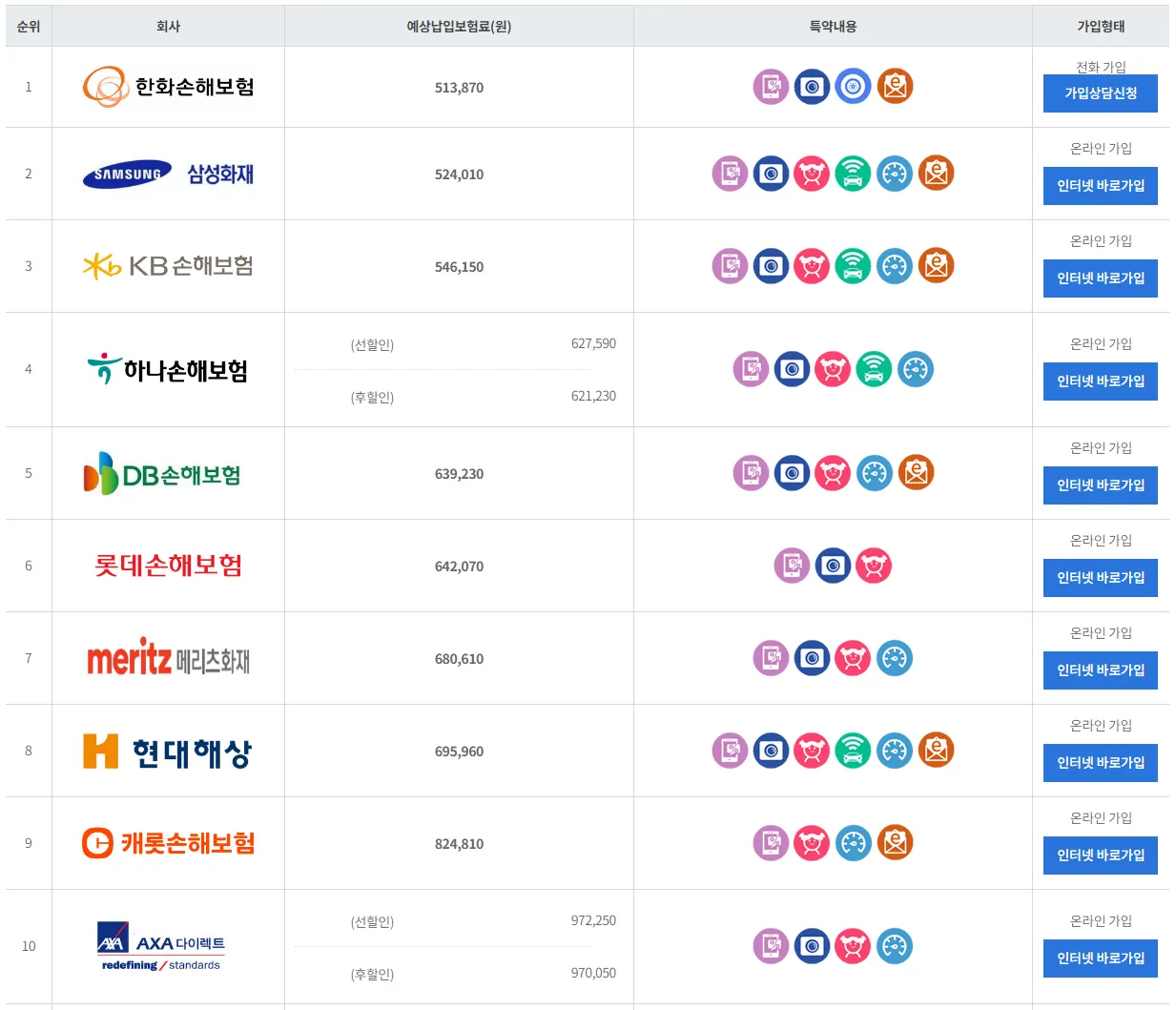Select the dashcam discount icon for 삼성화재

771,174
